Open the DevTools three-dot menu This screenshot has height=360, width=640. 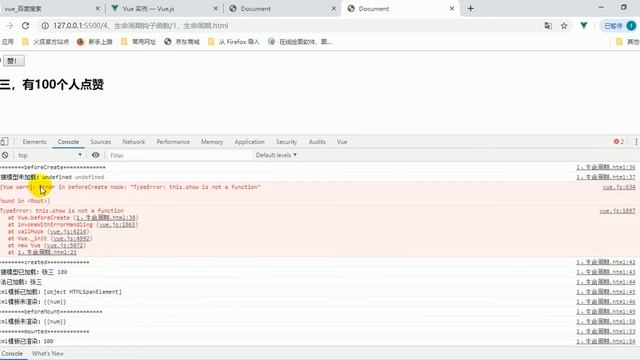coord(636,142)
